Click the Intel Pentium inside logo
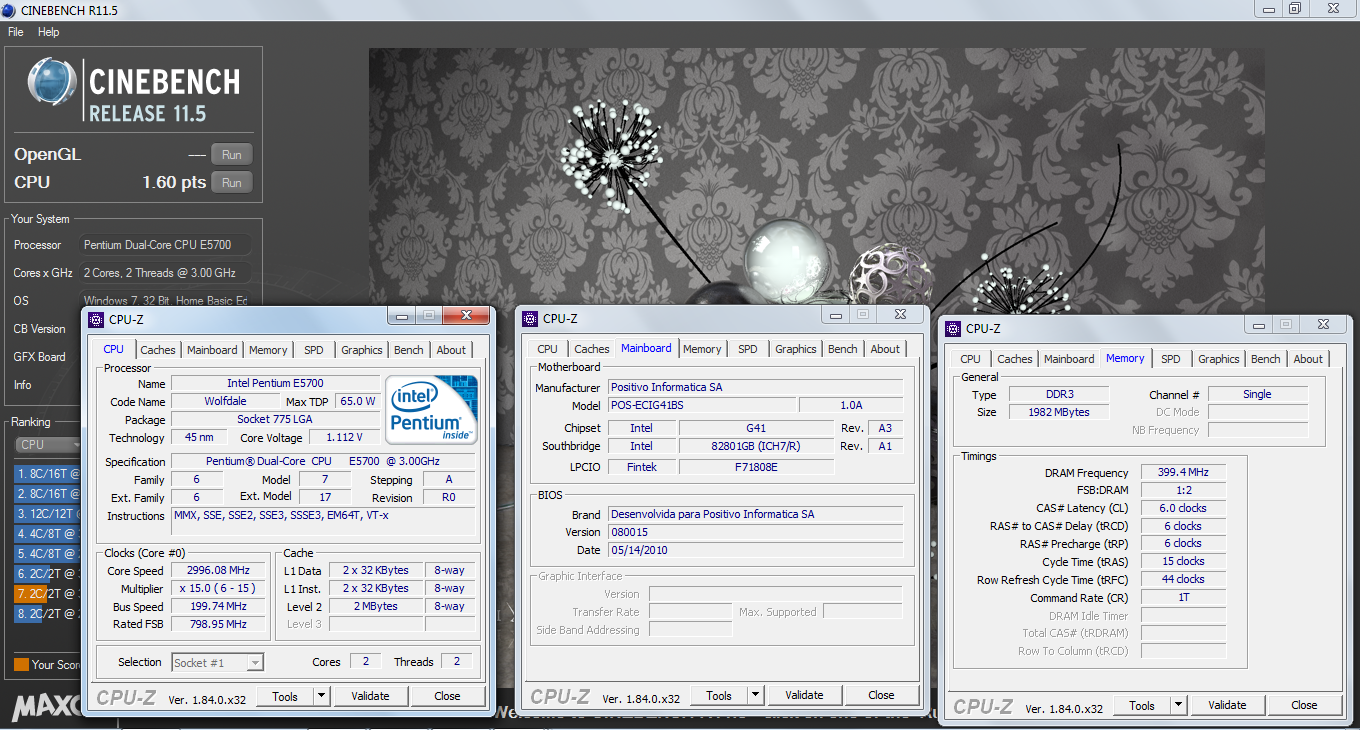This screenshot has width=1360, height=730. coord(432,410)
